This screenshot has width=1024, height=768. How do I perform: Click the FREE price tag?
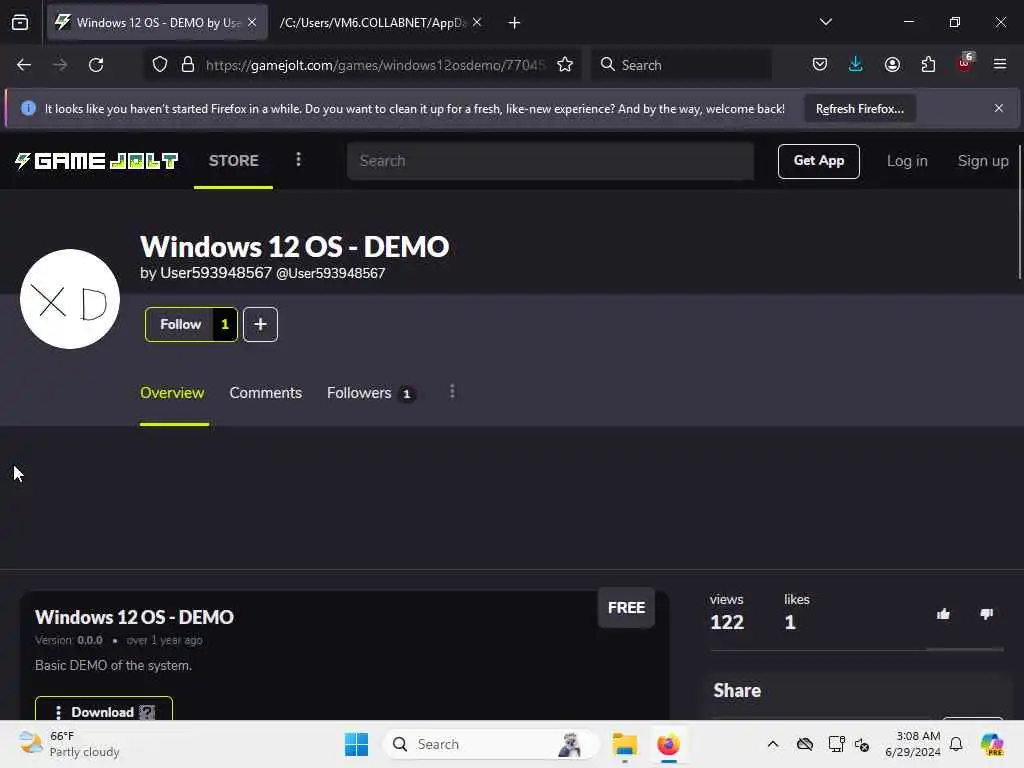tap(626, 608)
